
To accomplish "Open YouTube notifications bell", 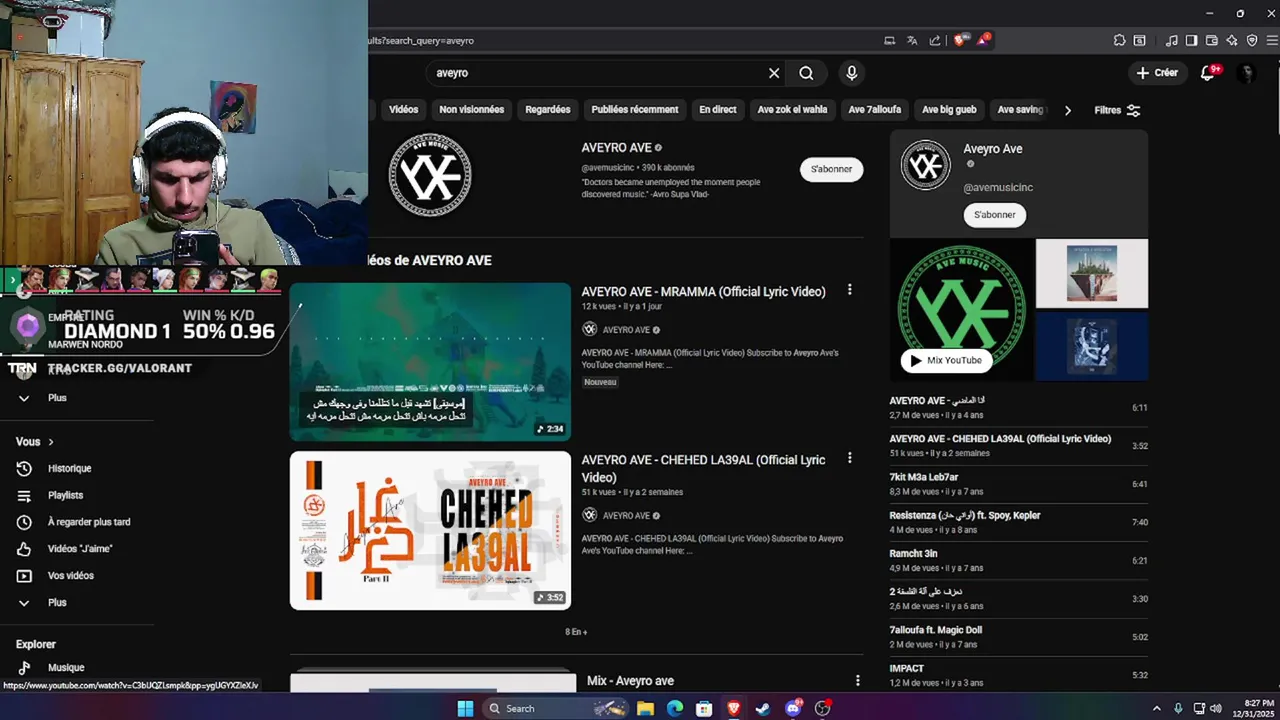I will coord(1209,72).
